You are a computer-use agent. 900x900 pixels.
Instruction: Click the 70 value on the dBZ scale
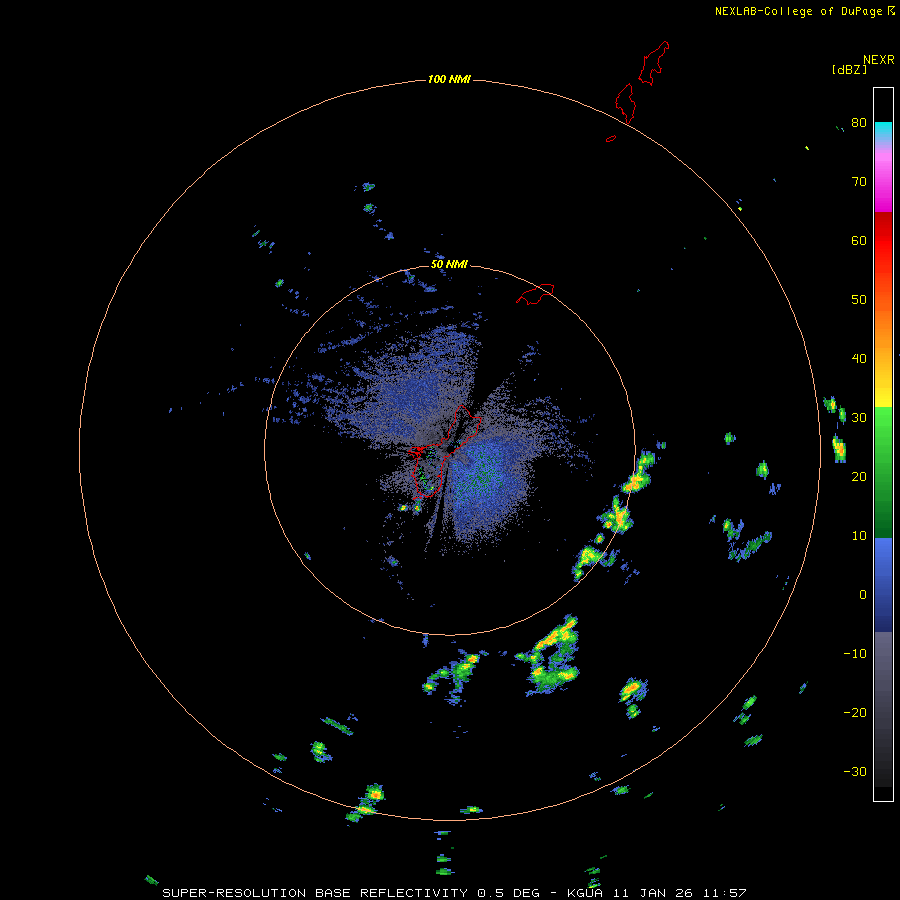click(x=859, y=181)
